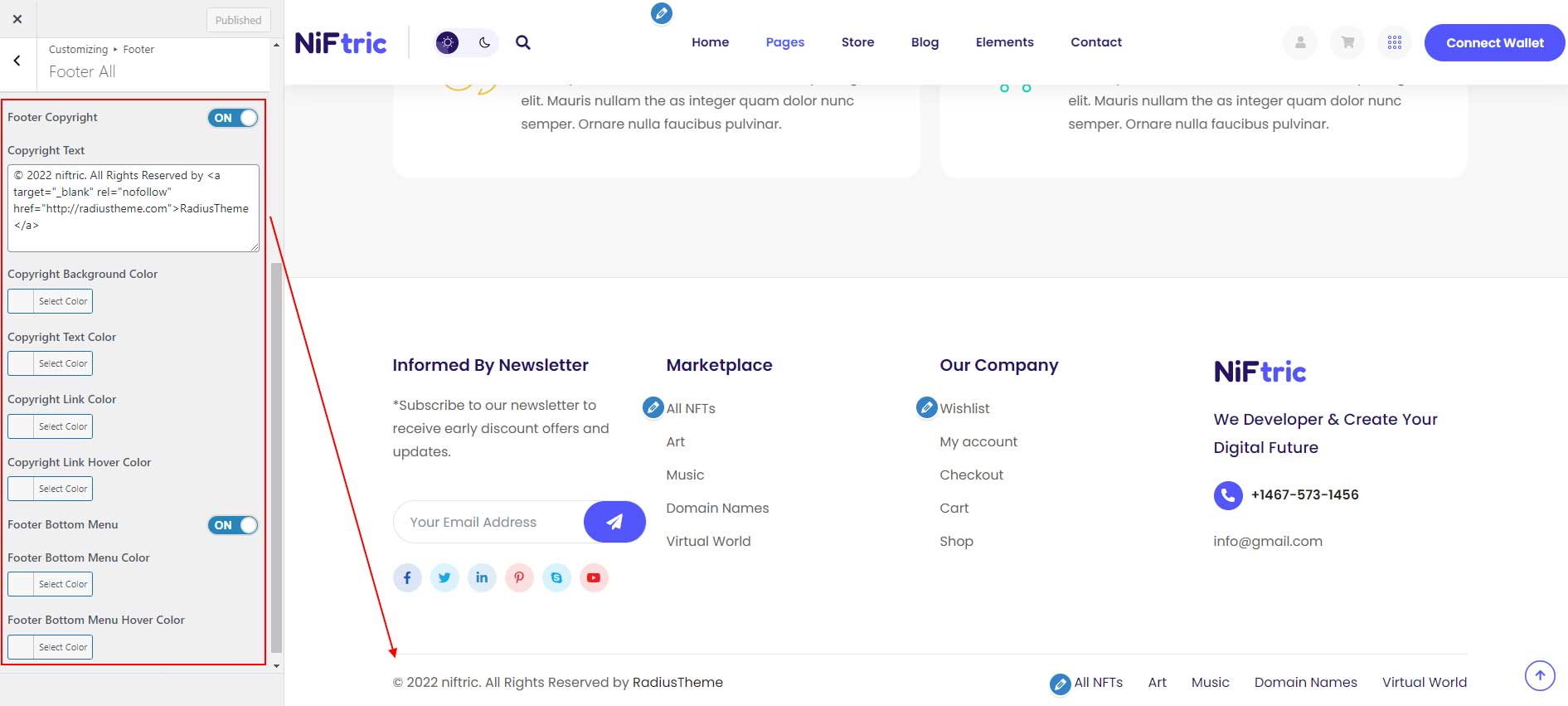This screenshot has width=1568, height=706.
Task: Click the search magnifier icon in header
Action: coord(522,42)
